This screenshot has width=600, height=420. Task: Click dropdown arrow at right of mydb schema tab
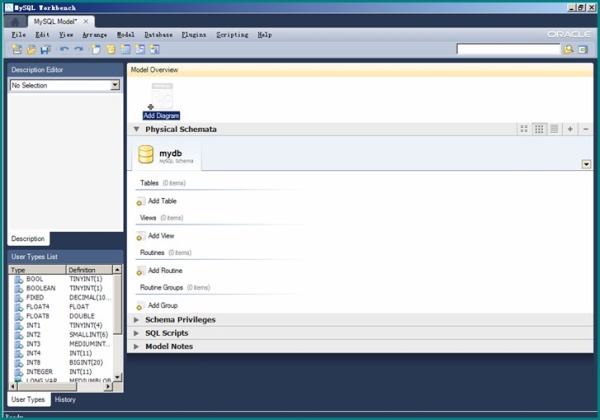tap(586, 164)
